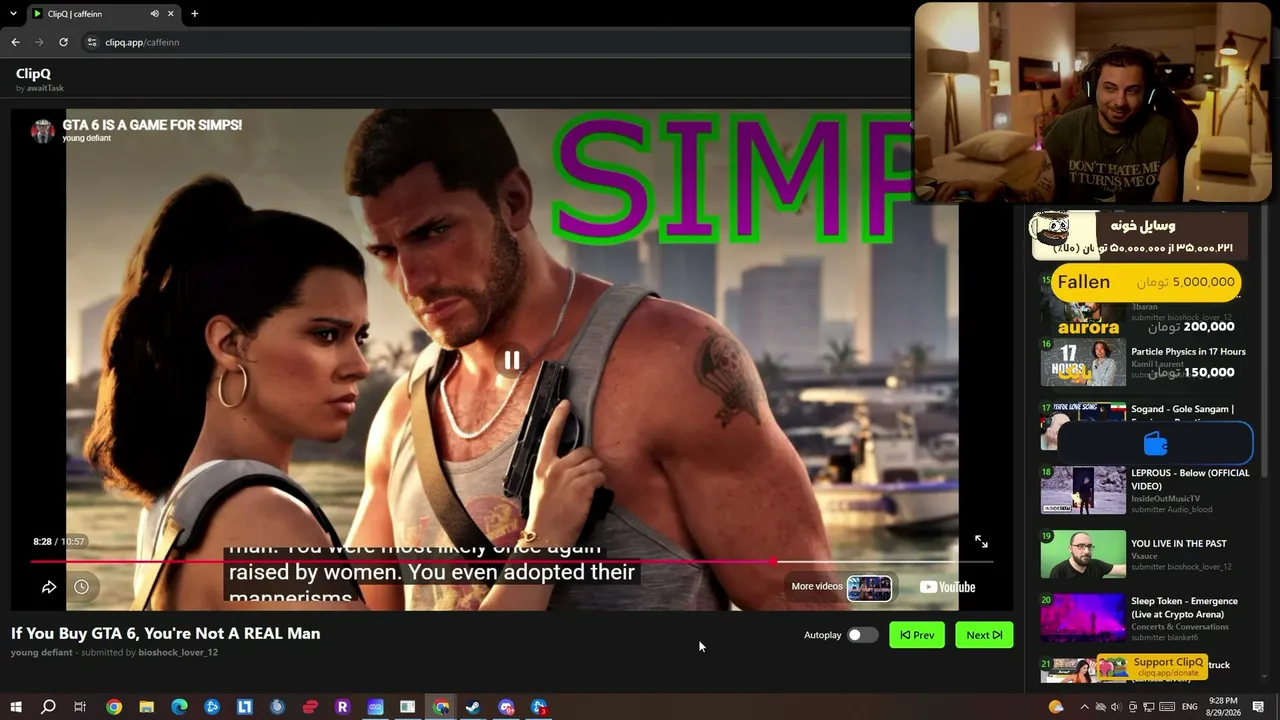This screenshot has height=720, width=1280.
Task: Play LEPROUS - Below (OFFICIAL VIDEO) from queue
Action: click(x=1143, y=490)
